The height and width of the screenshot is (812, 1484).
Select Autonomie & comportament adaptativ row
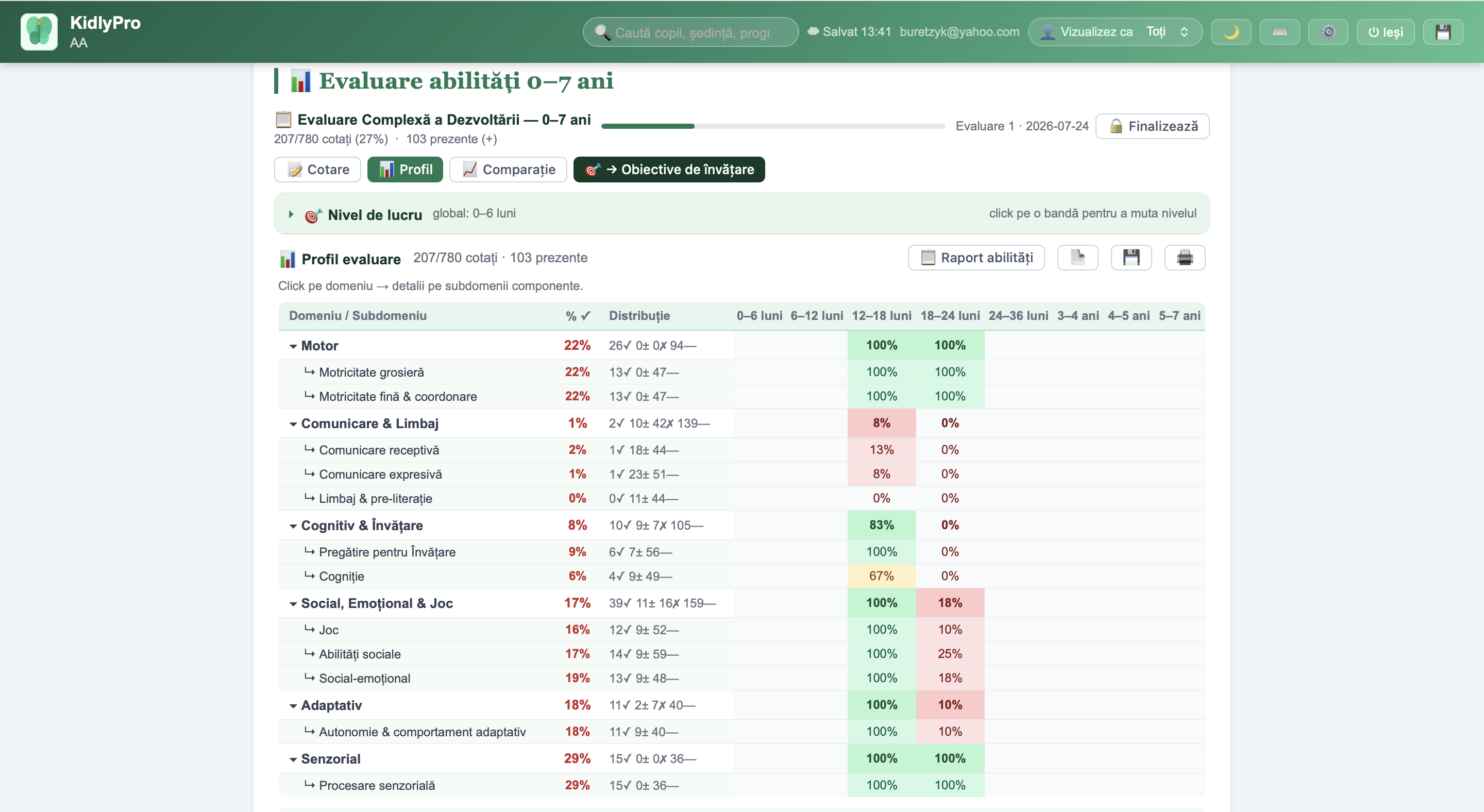pyautogui.click(x=741, y=732)
